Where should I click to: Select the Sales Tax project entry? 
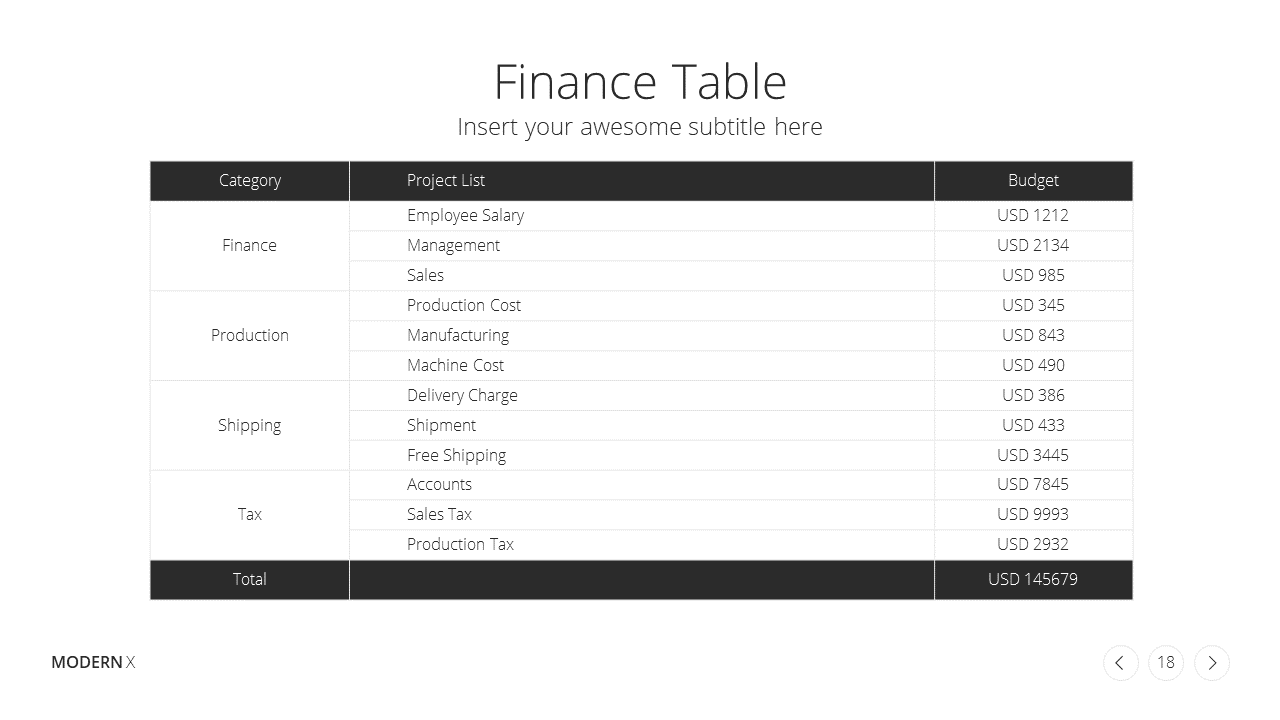pyautogui.click(x=439, y=514)
